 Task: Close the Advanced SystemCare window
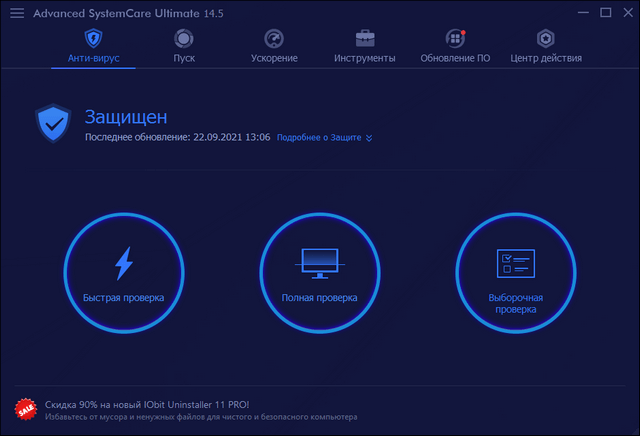click(x=628, y=13)
